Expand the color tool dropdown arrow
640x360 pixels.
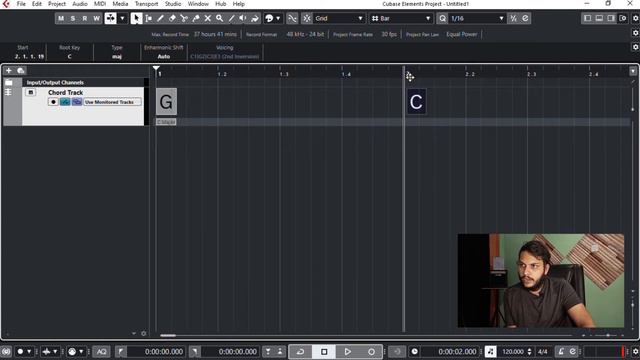click(278, 18)
